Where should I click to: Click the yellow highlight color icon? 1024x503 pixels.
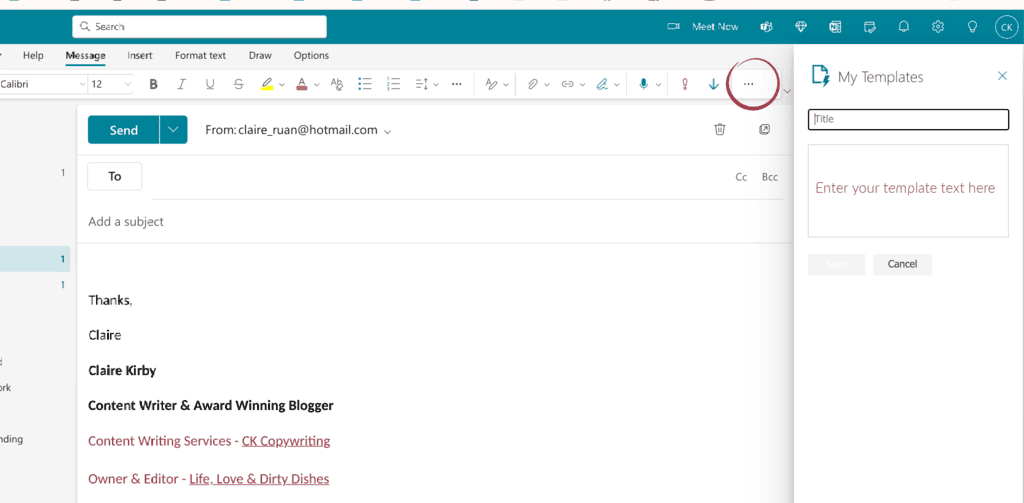point(266,84)
